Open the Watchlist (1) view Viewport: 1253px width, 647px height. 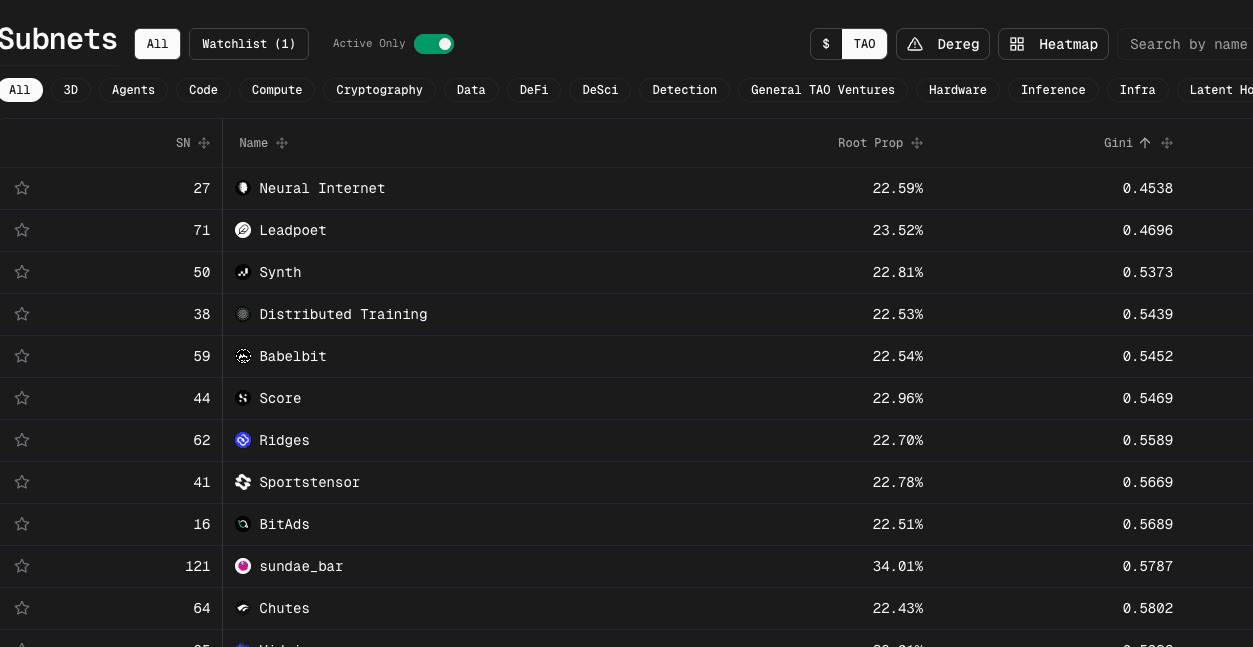point(248,44)
